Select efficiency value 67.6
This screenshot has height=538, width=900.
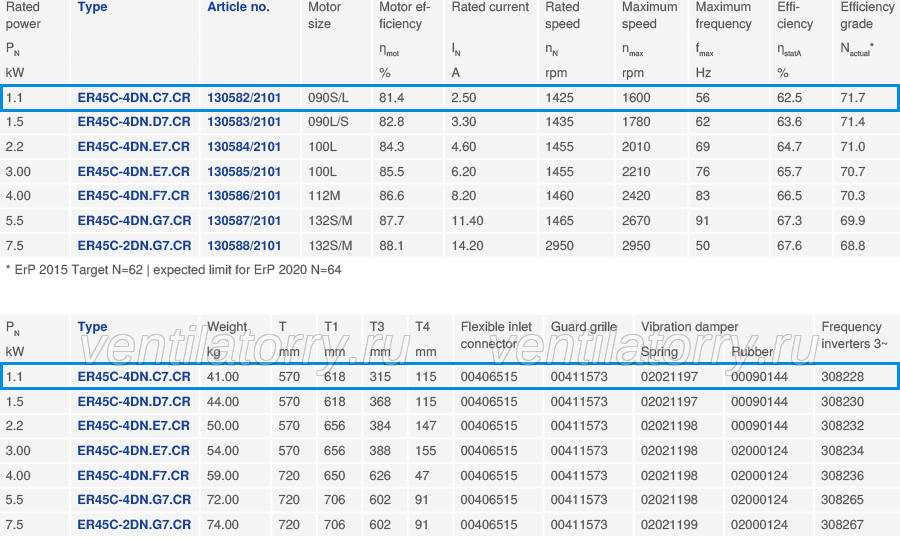click(789, 246)
